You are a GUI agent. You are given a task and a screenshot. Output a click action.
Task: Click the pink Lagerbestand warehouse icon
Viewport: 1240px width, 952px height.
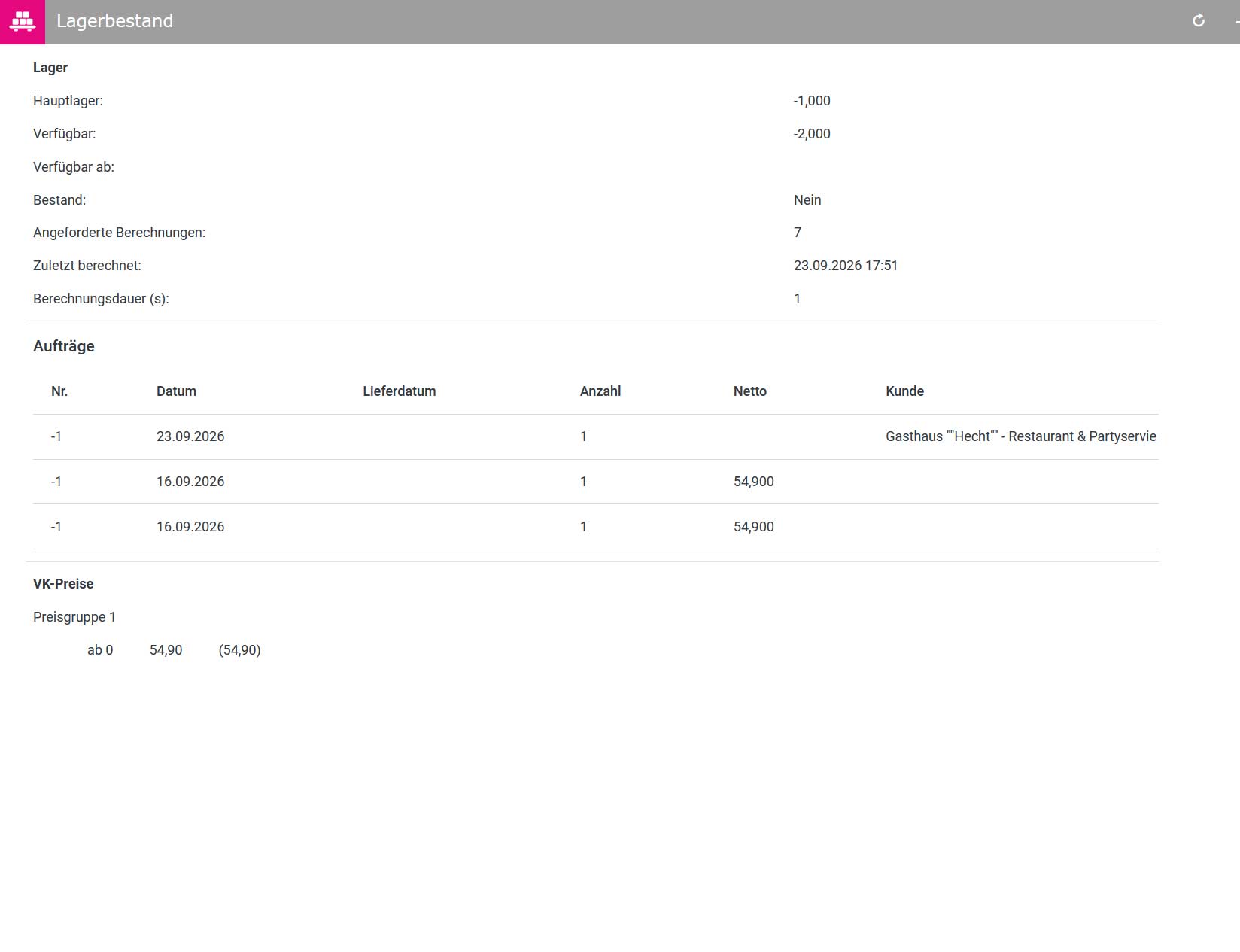click(x=23, y=22)
